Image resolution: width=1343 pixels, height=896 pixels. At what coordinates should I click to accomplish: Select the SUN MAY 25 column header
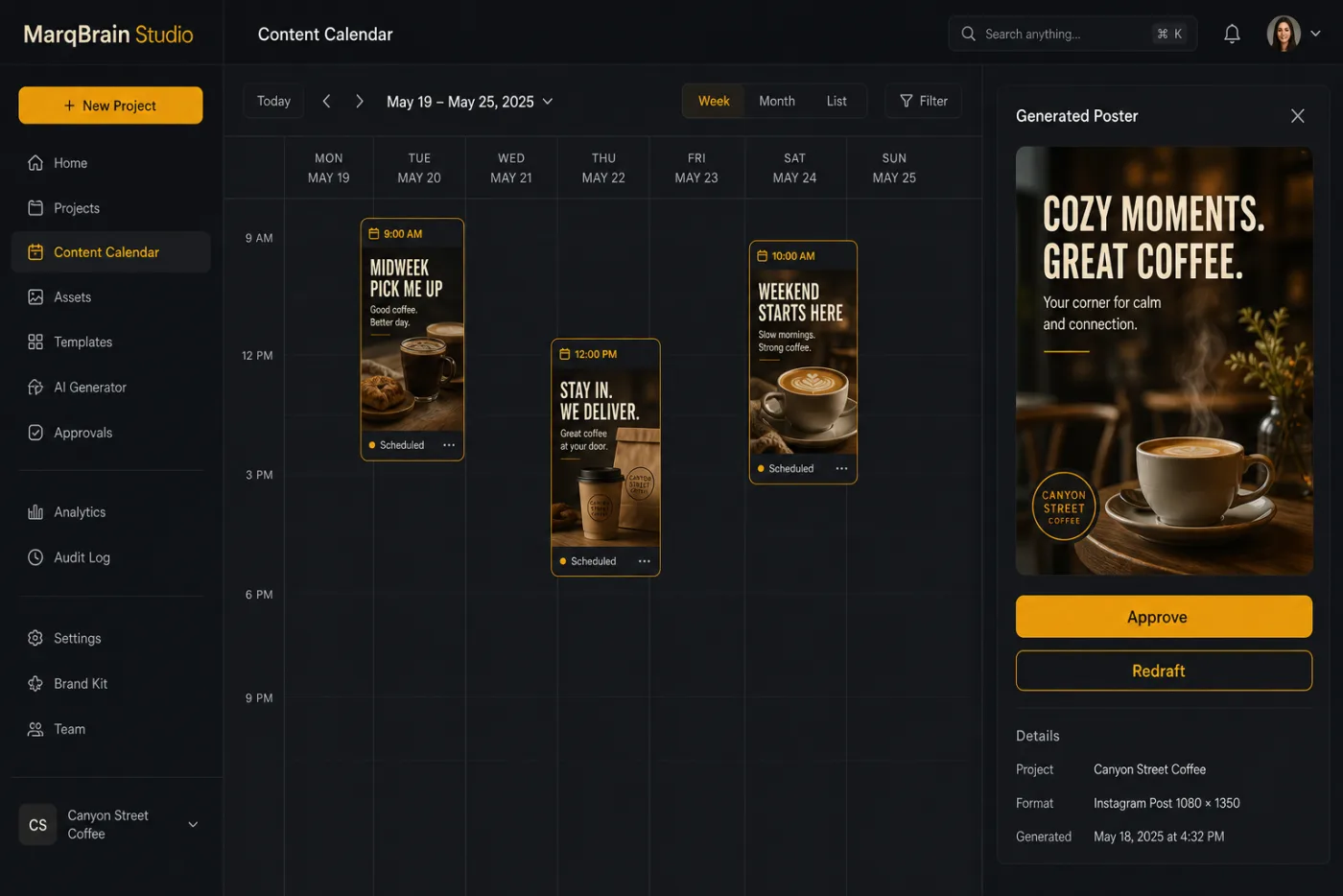(x=894, y=168)
